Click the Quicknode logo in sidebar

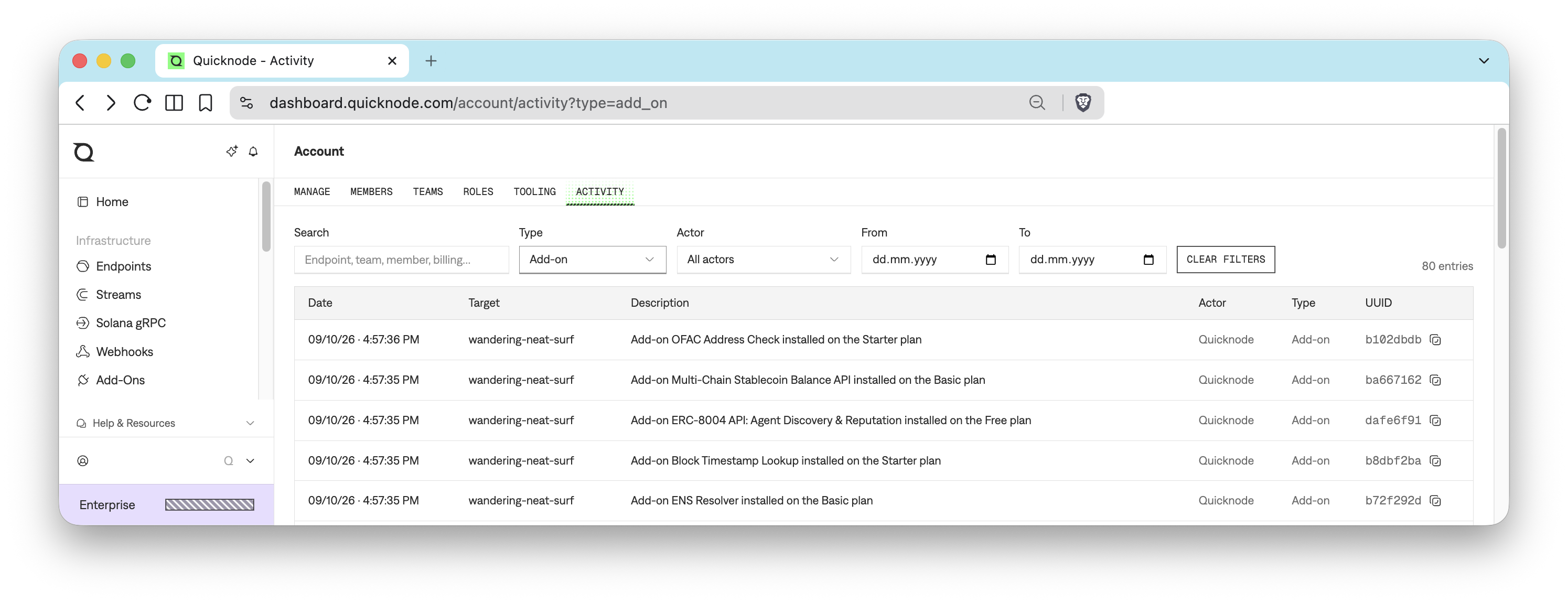coord(83,152)
